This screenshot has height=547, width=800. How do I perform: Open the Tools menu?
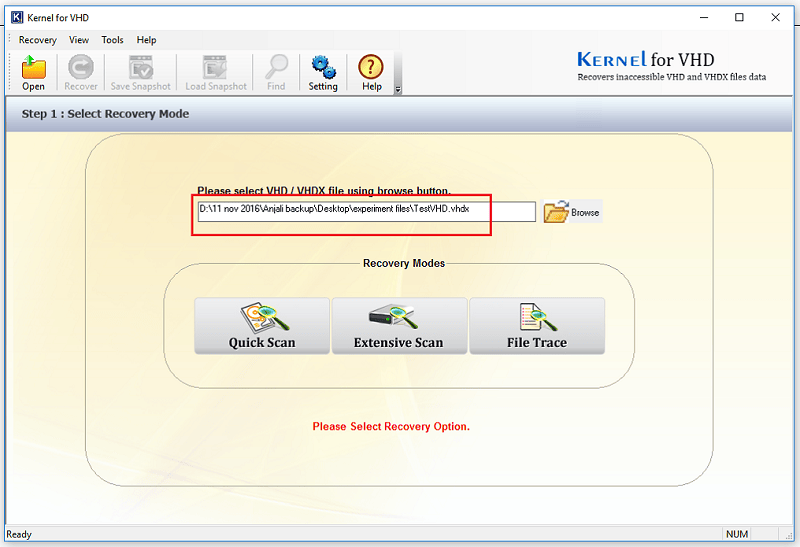click(x=112, y=40)
